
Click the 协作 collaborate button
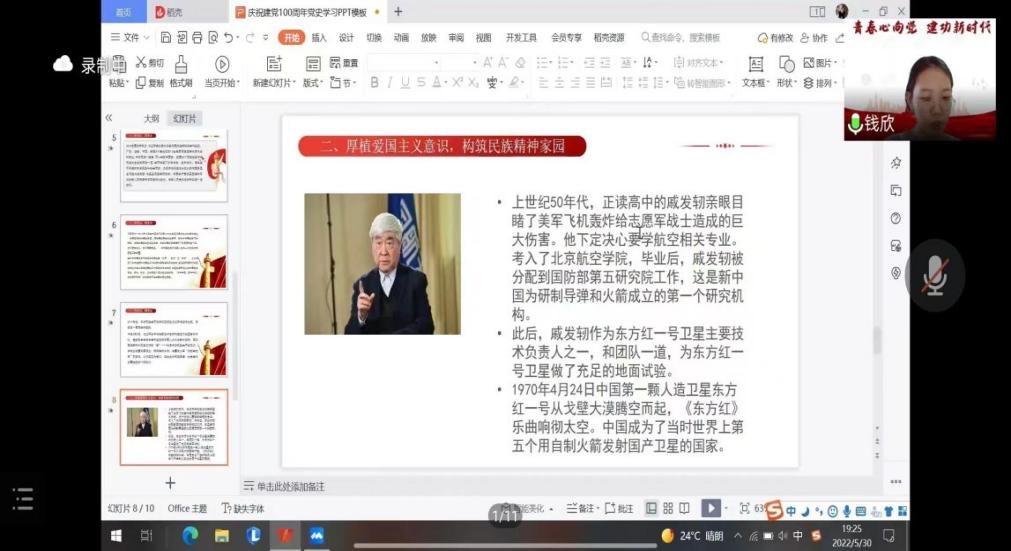coord(815,38)
